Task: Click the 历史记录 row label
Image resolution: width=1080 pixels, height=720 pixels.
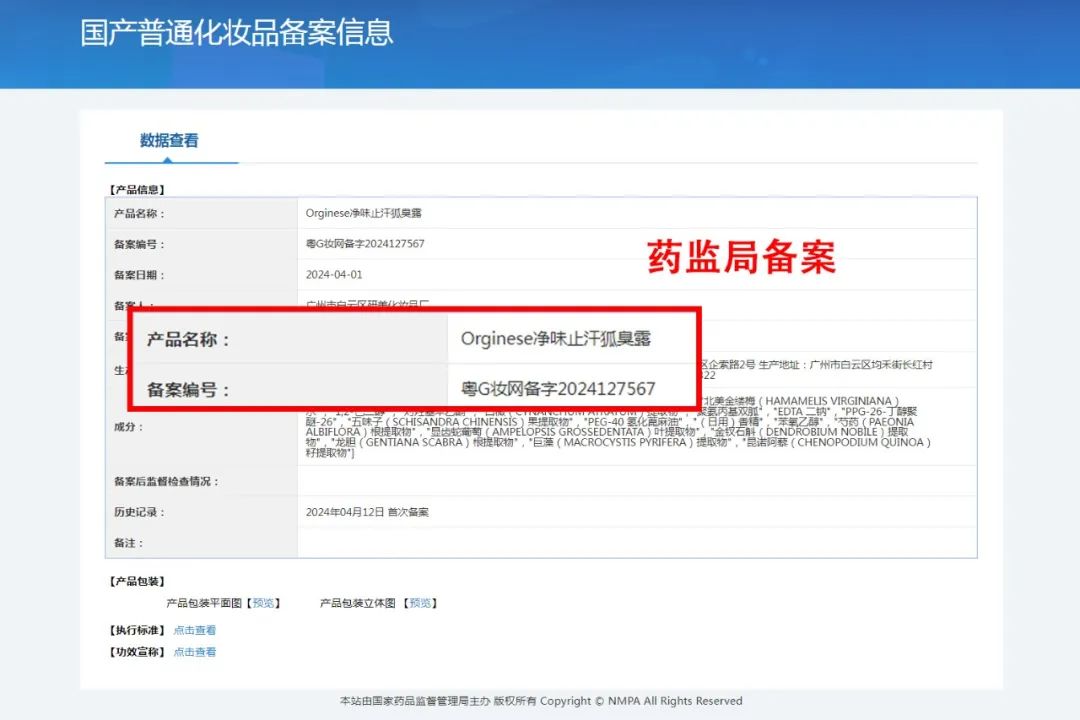Action: [x=139, y=512]
